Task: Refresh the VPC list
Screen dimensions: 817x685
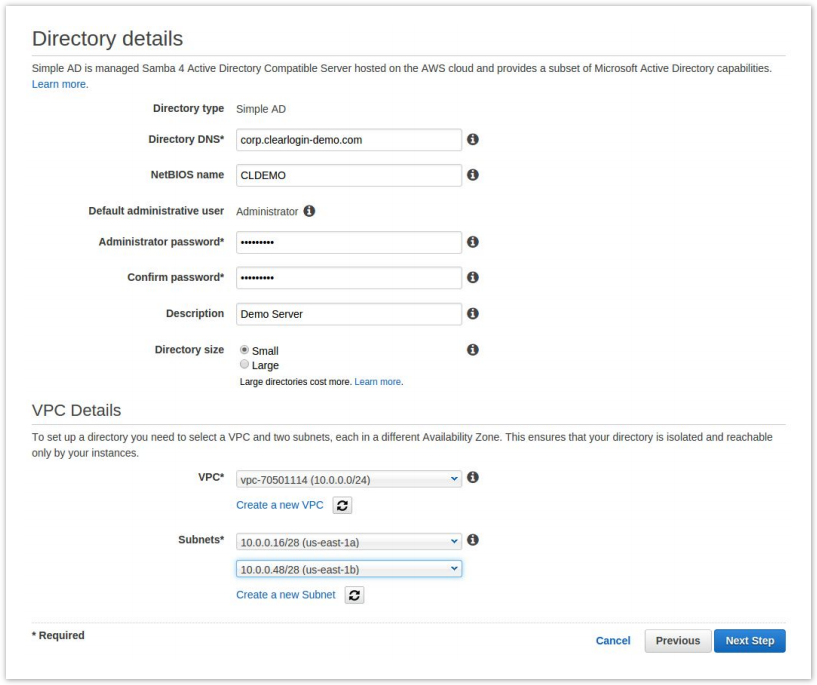Action: 342,506
